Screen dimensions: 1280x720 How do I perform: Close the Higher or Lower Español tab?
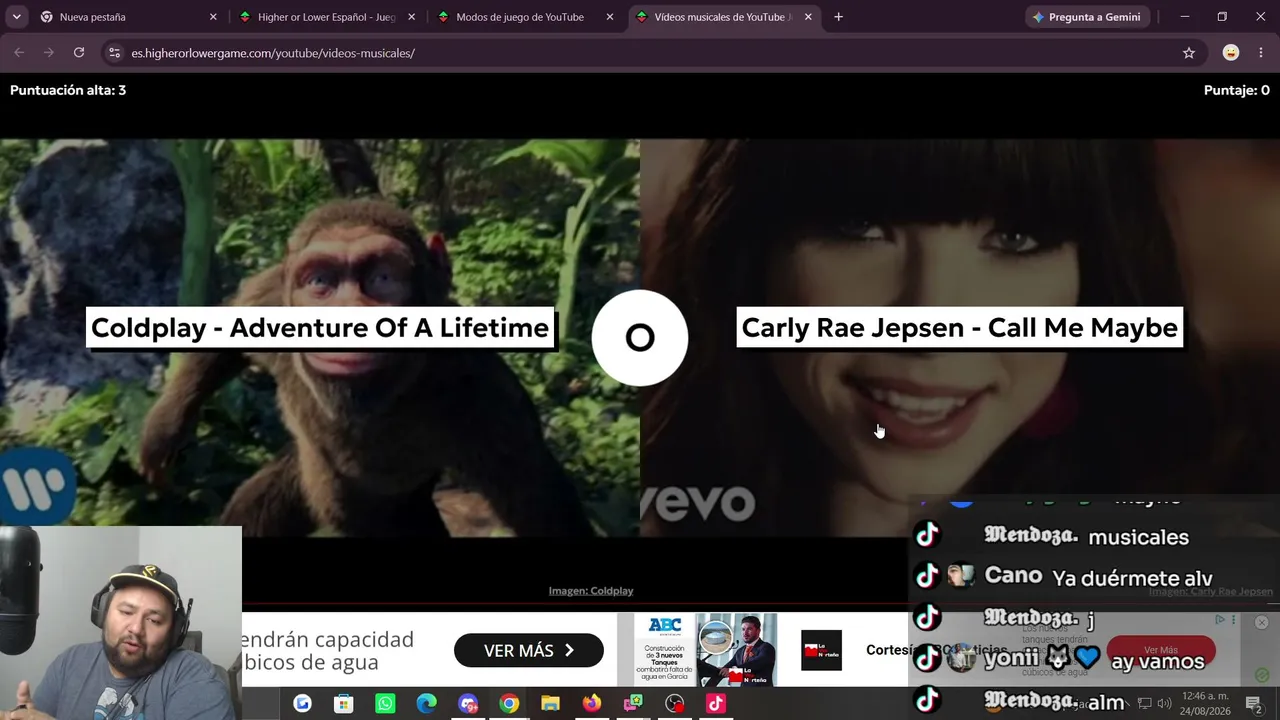(x=411, y=17)
